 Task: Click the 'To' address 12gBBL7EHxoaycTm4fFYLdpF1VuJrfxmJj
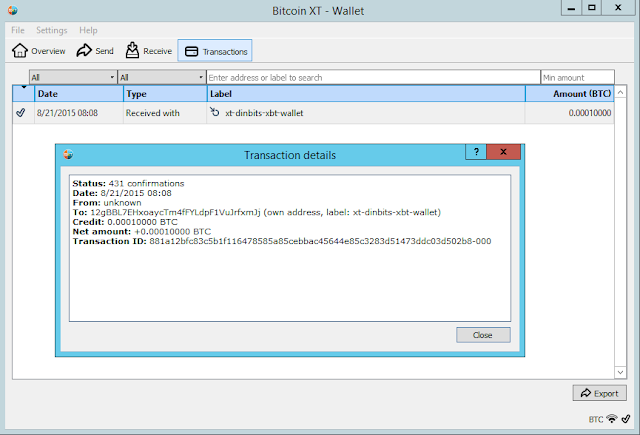pyautogui.click(x=175, y=212)
